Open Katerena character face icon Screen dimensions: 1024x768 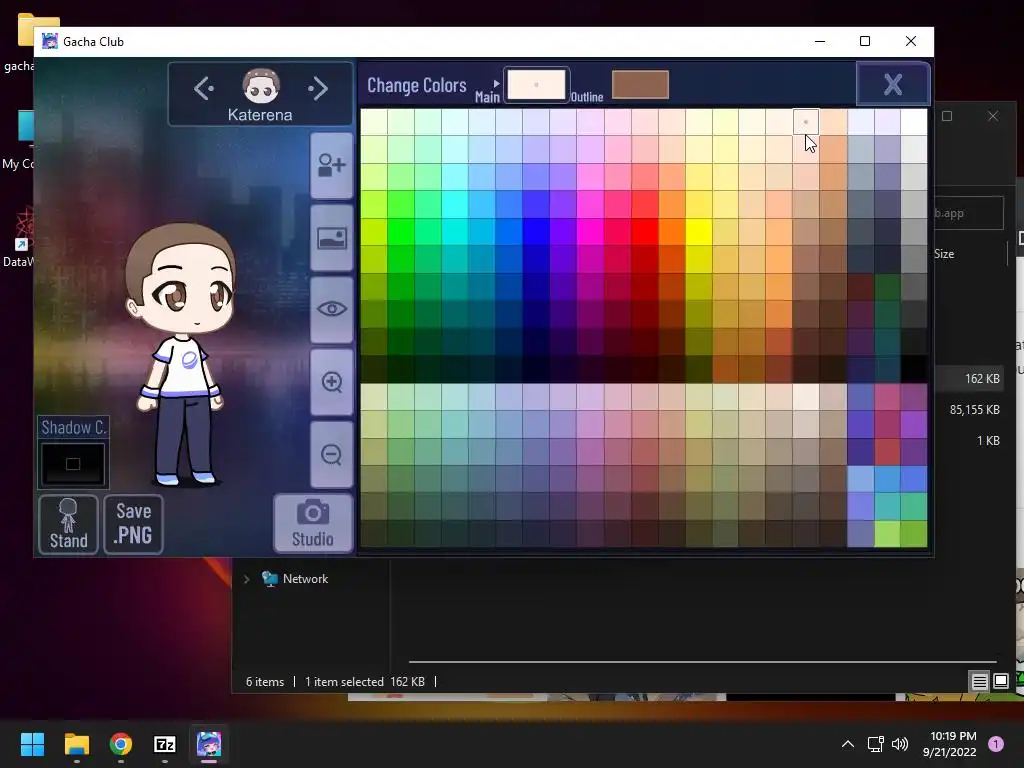coord(261,86)
